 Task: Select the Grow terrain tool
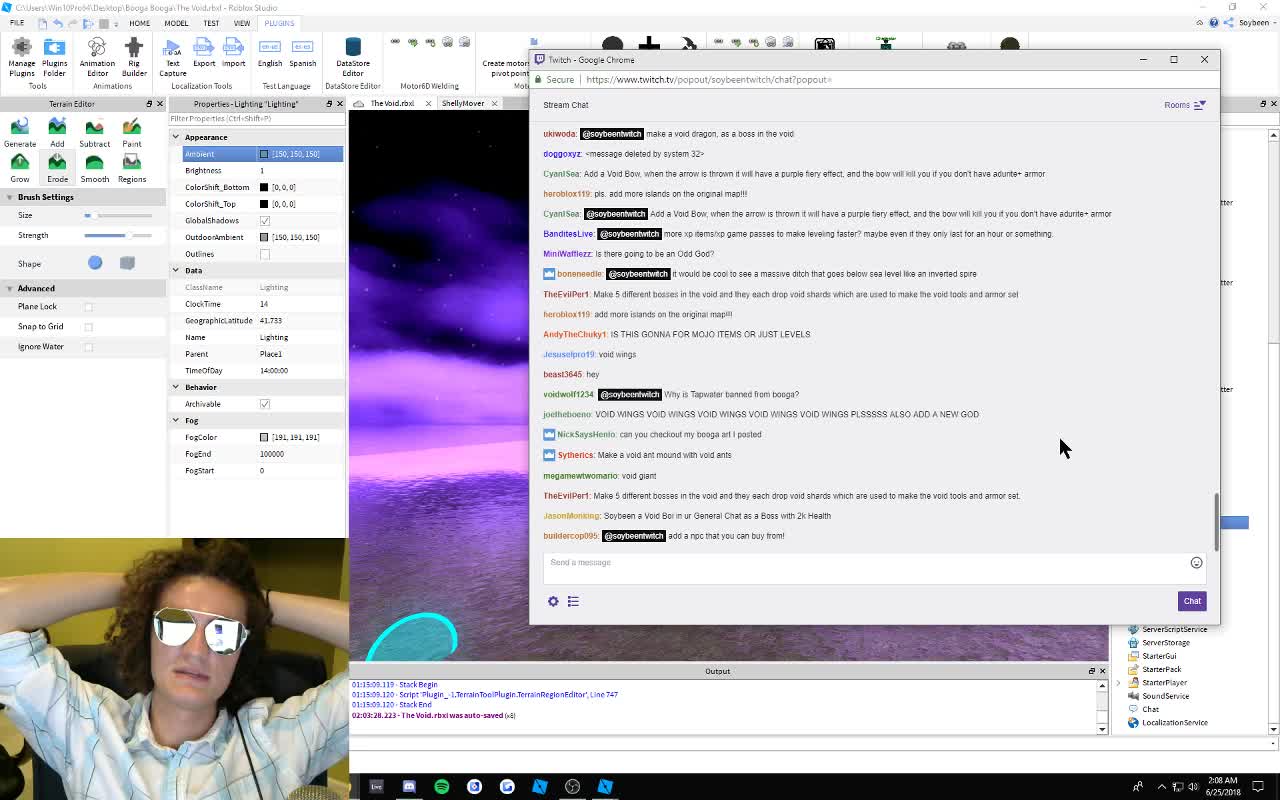[x=20, y=167]
